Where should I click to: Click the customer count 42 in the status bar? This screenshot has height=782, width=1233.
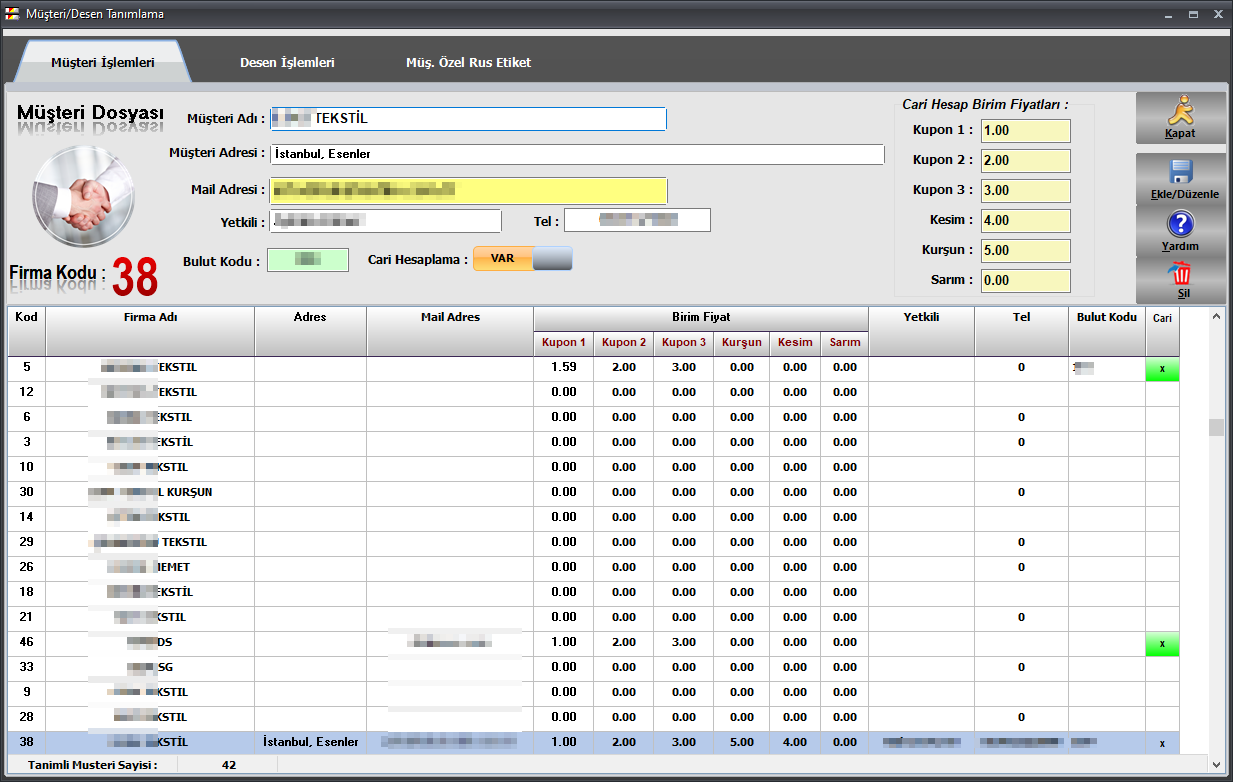coord(230,765)
